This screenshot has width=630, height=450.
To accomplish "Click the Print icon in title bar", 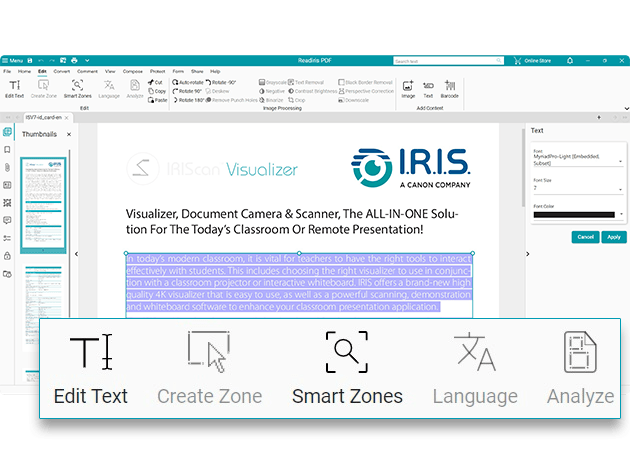I will coord(74,61).
